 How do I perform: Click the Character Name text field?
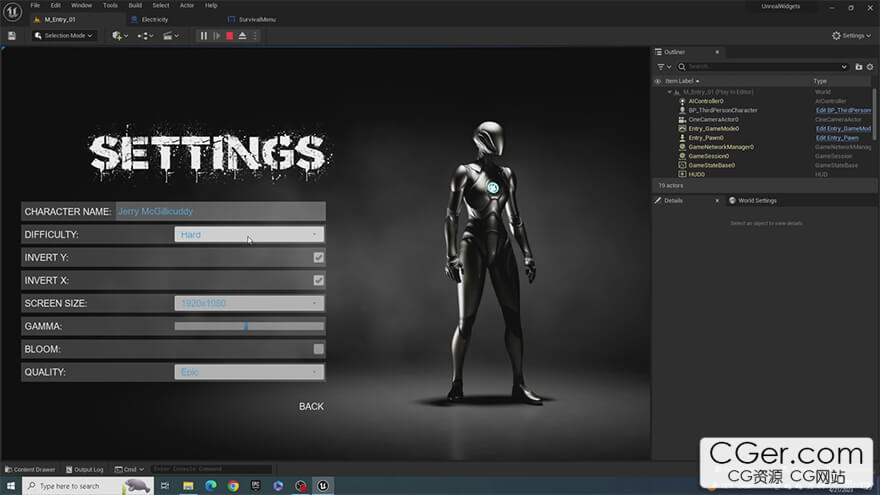220,212
